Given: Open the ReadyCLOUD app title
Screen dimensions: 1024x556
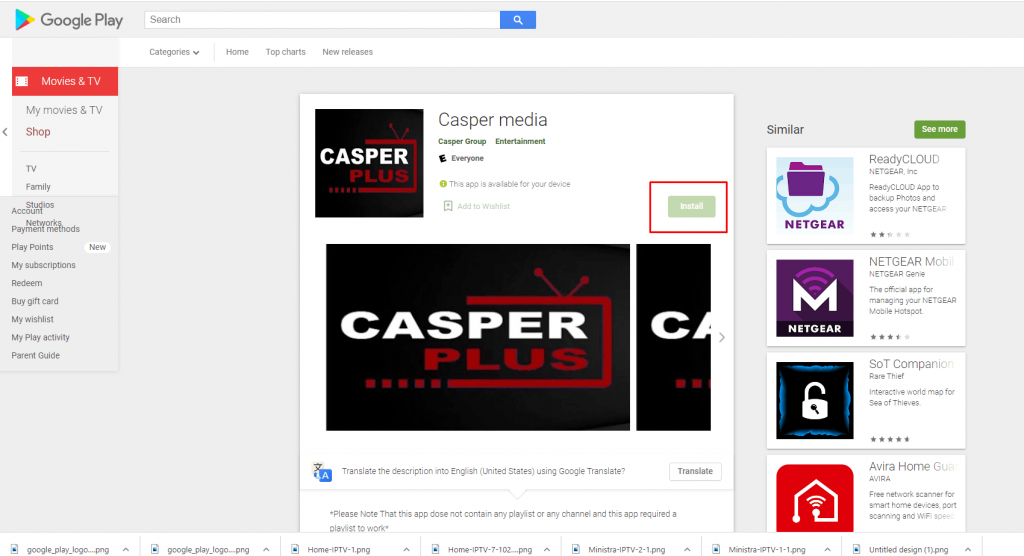Looking at the screenshot, I should [904, 159].
